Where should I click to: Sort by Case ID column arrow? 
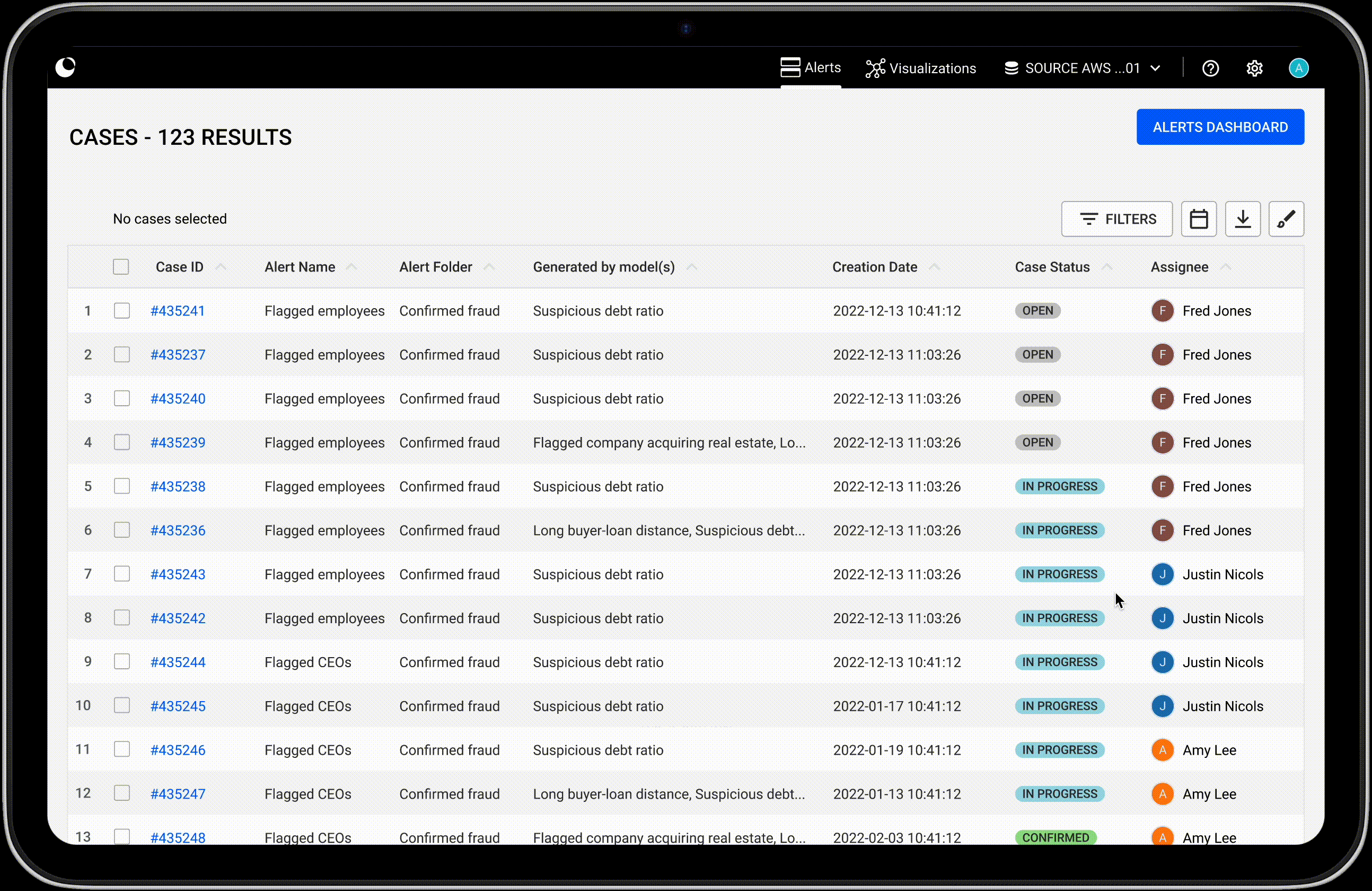220,267
